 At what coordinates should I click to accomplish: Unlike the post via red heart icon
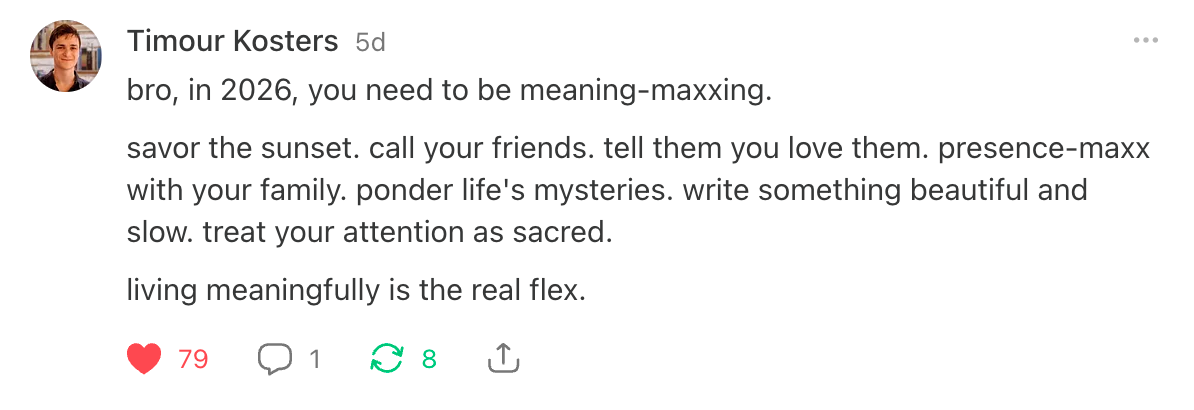(x=145, y=358)
